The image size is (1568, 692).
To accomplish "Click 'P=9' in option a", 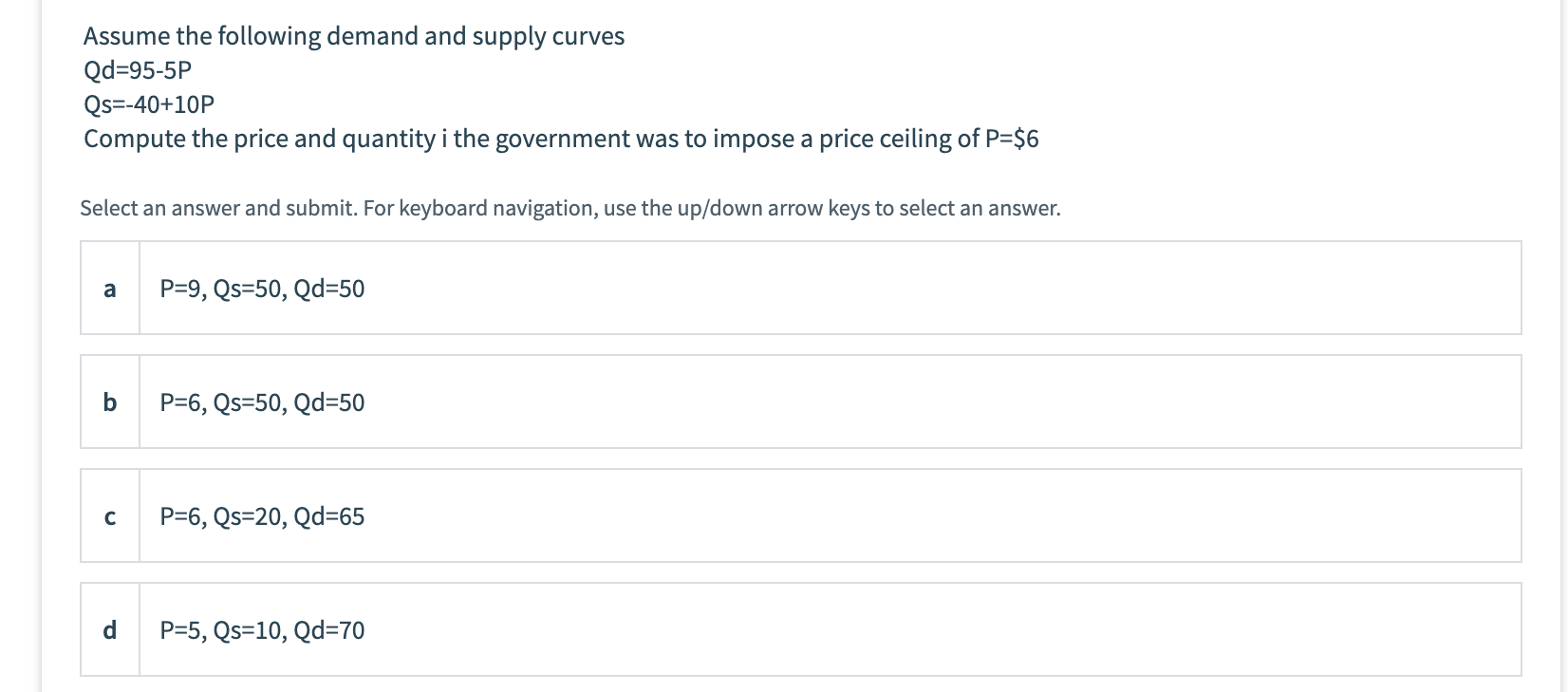I will coord(180,289).
